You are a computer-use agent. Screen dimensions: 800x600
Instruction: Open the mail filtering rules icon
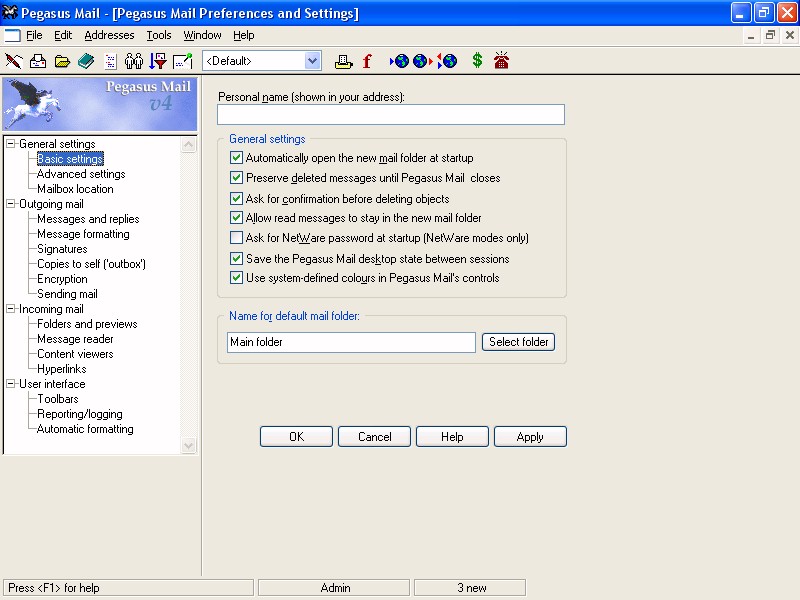158,61
